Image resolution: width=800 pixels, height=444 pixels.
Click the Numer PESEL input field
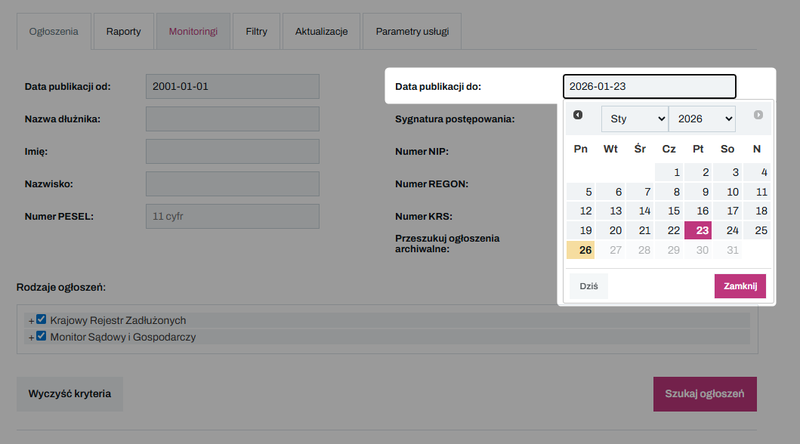(x=232, y=216)
